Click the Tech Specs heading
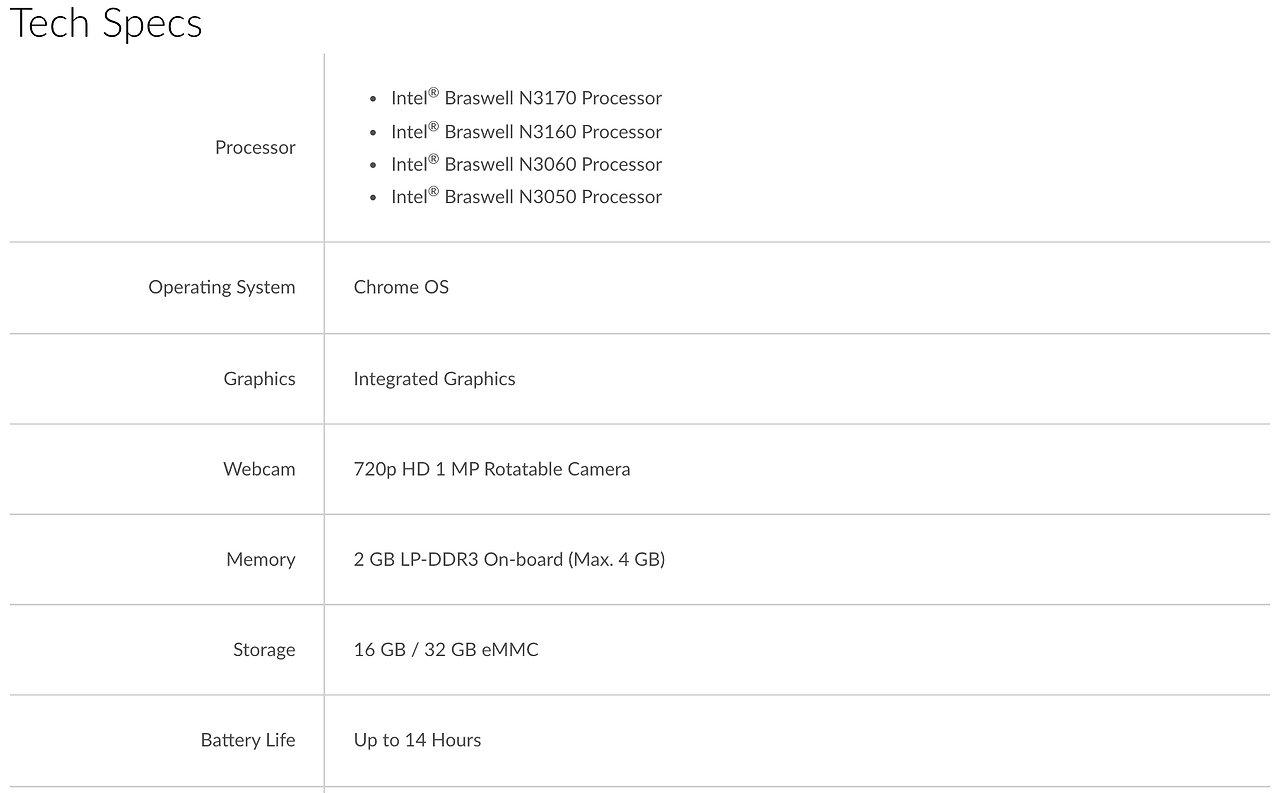This screenshot has width=1280, height=793. tap(106, 24)
